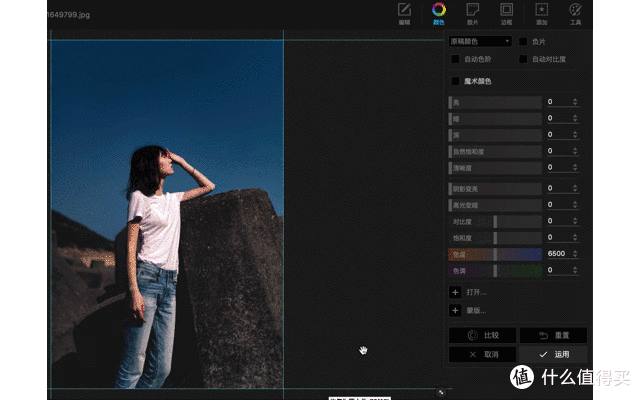640x400 pixels.
Task: Open the 胶片 film icon
Action: point(473,10)
